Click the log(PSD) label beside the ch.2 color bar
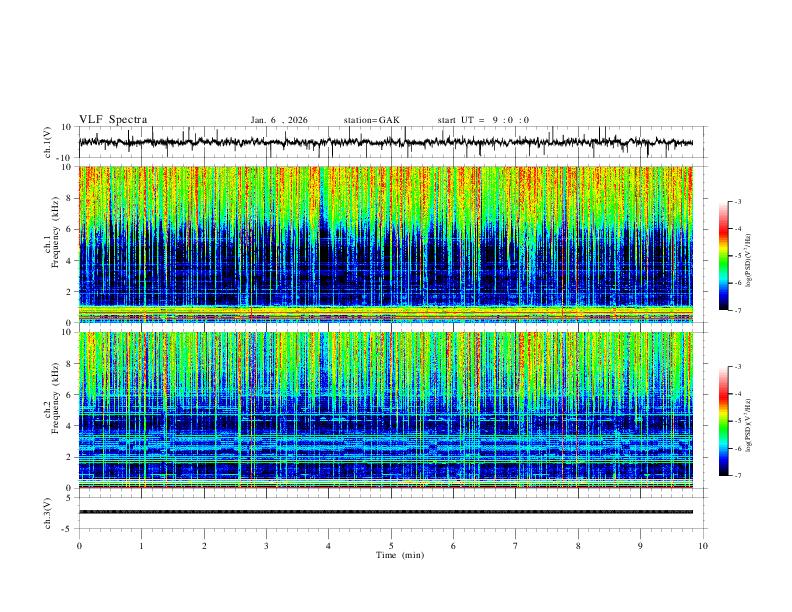This screenshot has width=792, height=612. (x=749, y=425)
